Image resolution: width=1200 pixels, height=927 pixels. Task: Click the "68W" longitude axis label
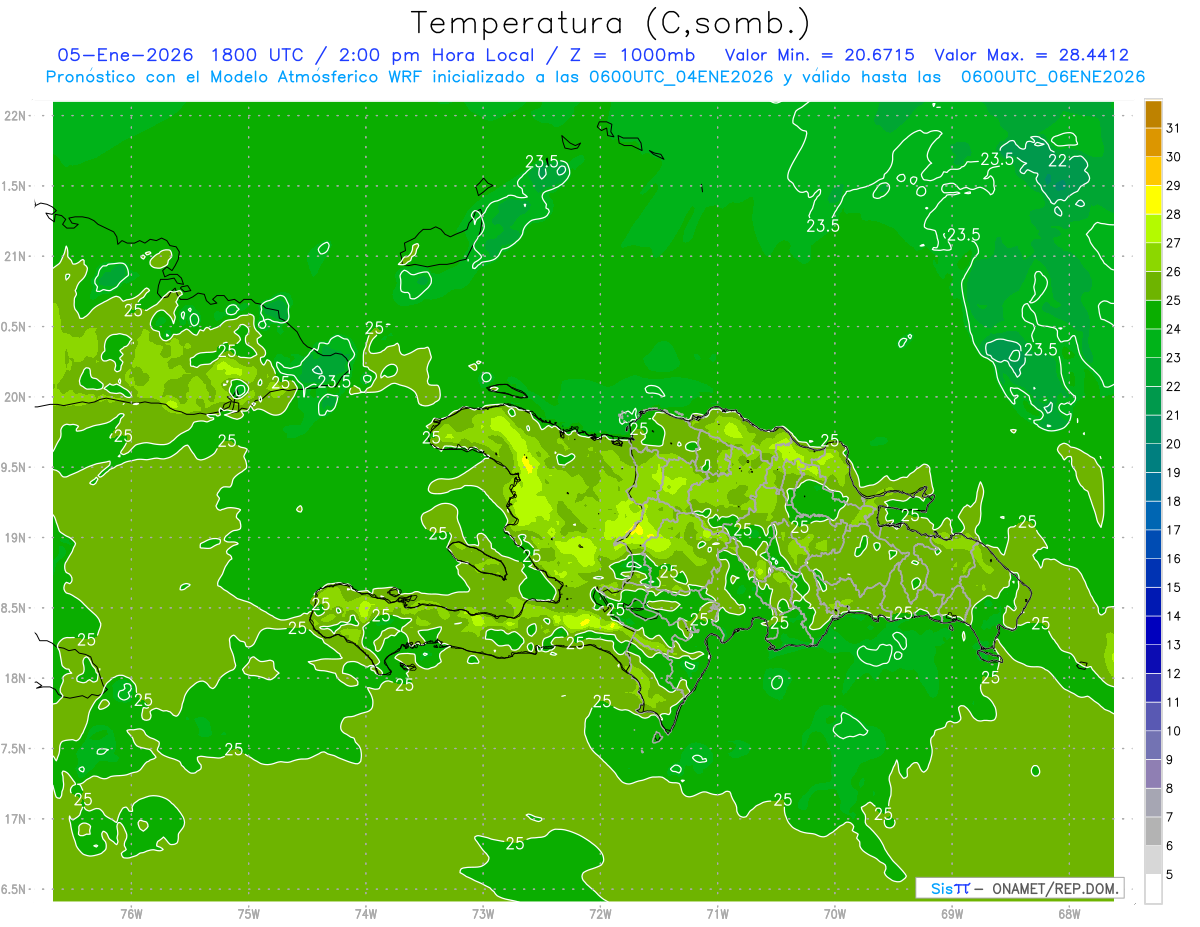tap(1069, 913)
